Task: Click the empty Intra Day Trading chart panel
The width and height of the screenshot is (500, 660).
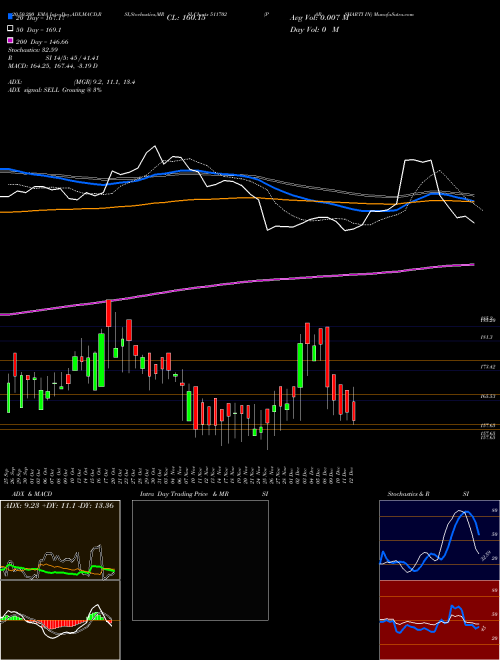Action: (200, 560)
